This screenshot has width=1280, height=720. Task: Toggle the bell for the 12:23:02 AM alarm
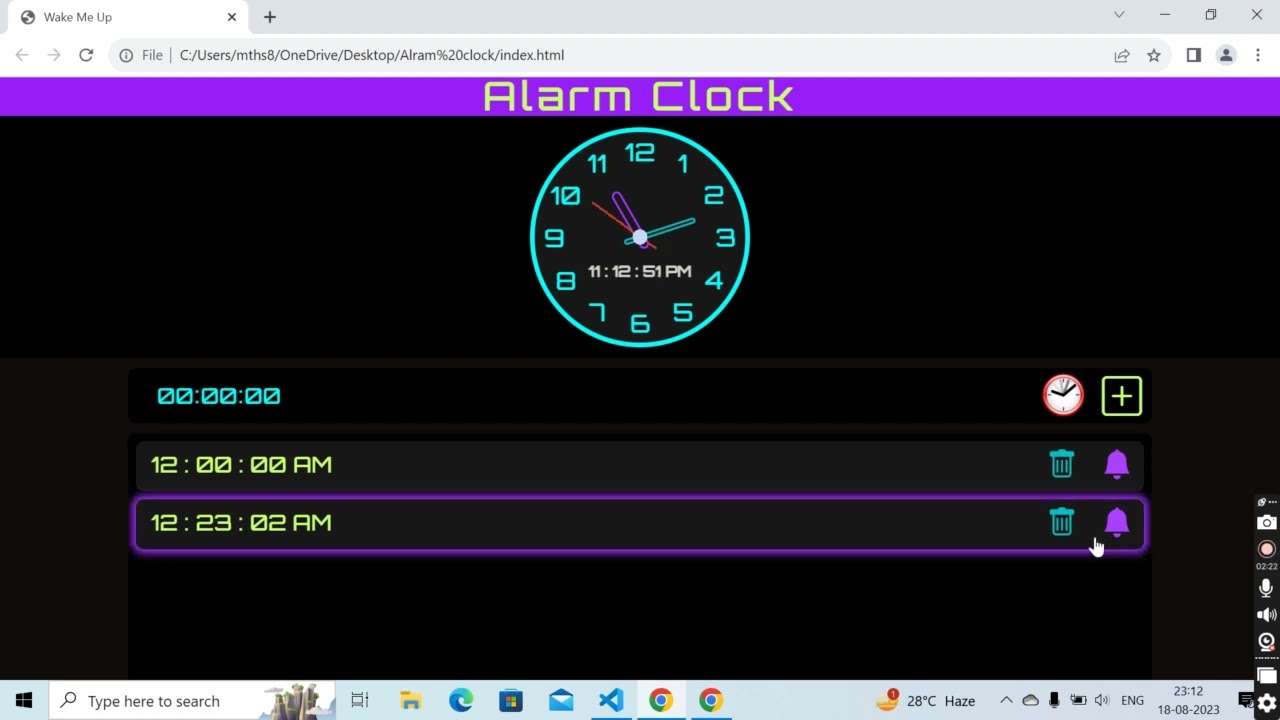(x=1117, y=522)
